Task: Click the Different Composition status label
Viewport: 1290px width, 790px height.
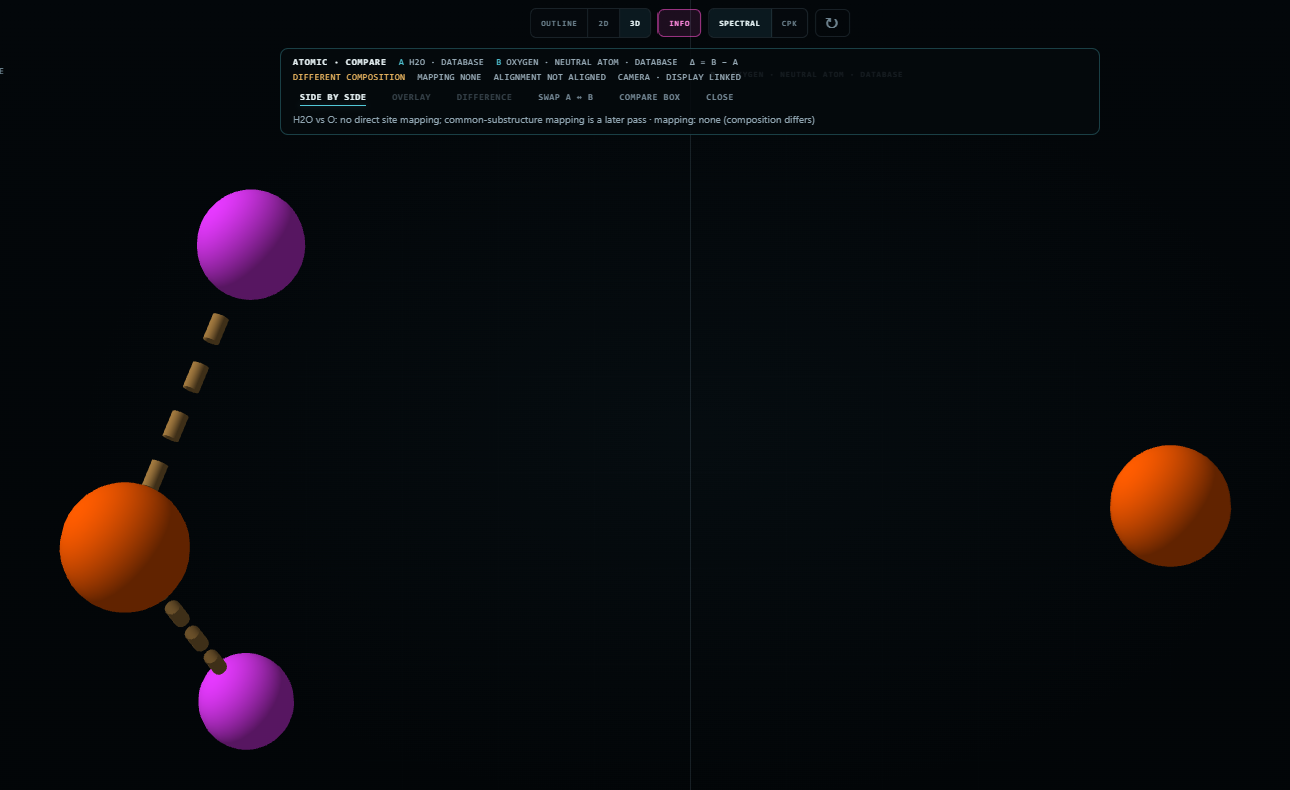Action: [349, 77]
